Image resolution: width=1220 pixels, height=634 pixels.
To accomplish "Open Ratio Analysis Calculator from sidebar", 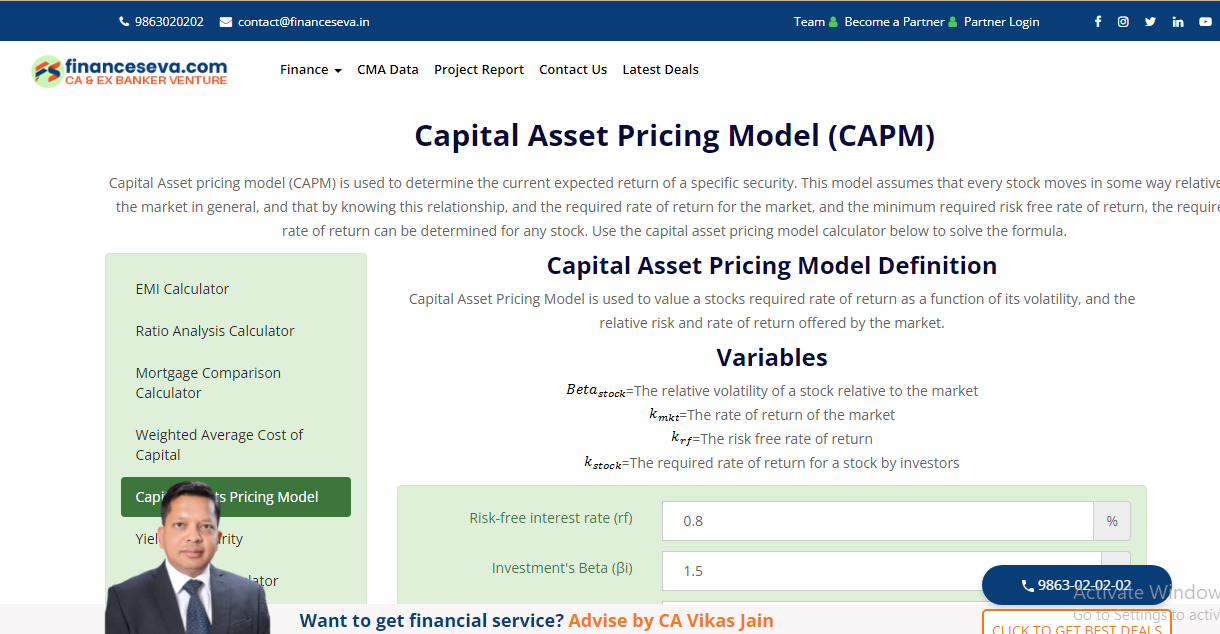I will coord(215,331).
